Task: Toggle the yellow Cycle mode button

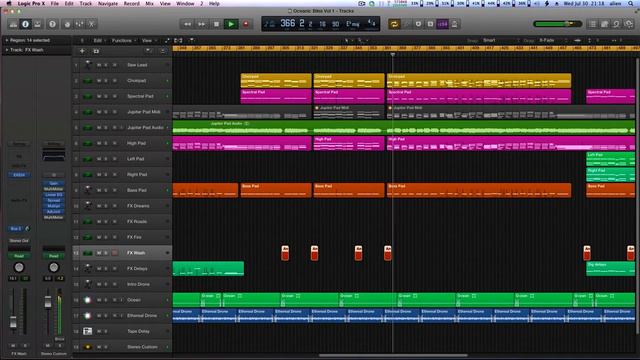Action: coord(394,24)
